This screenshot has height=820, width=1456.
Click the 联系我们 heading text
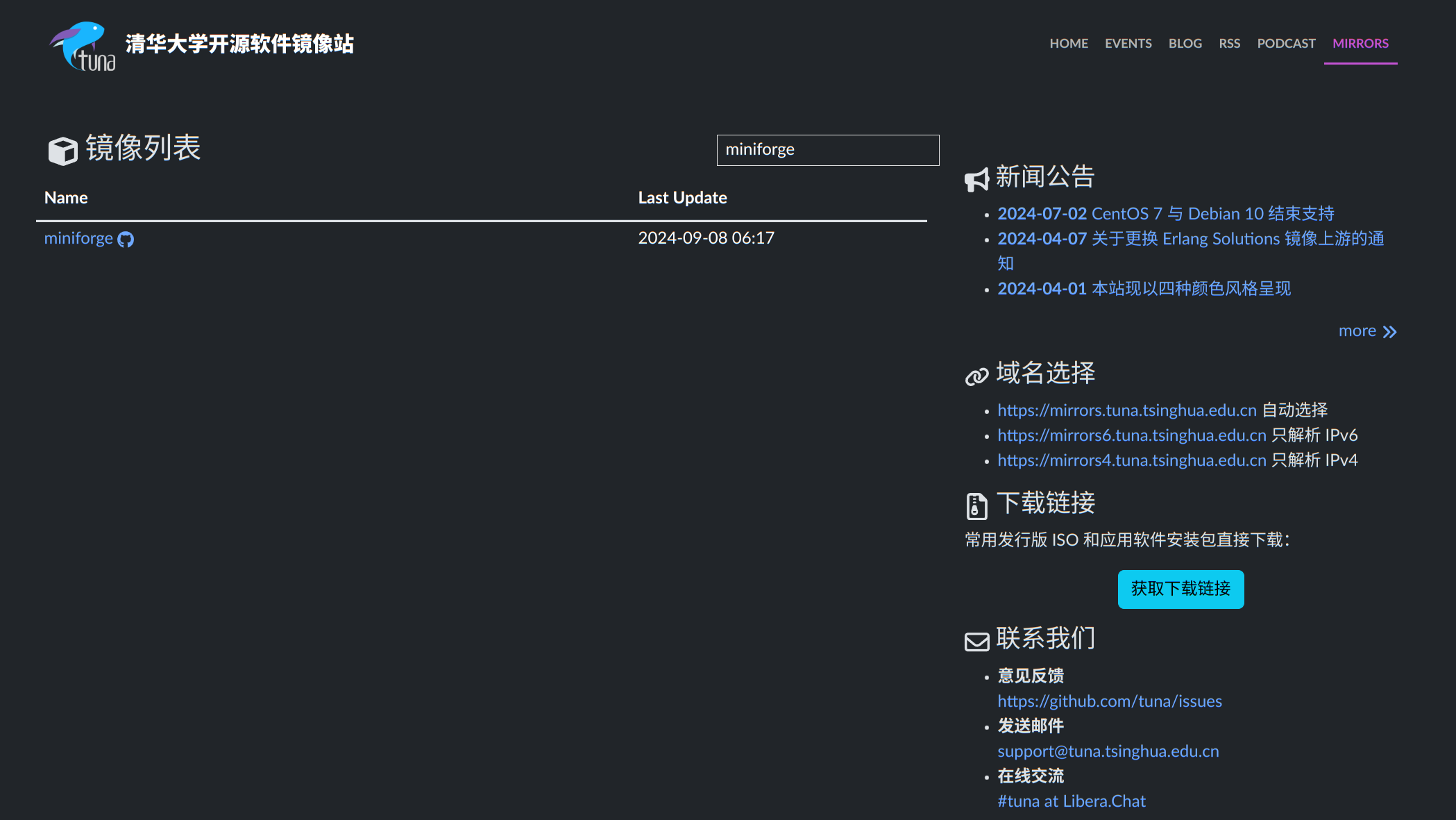pos(1045,638)
